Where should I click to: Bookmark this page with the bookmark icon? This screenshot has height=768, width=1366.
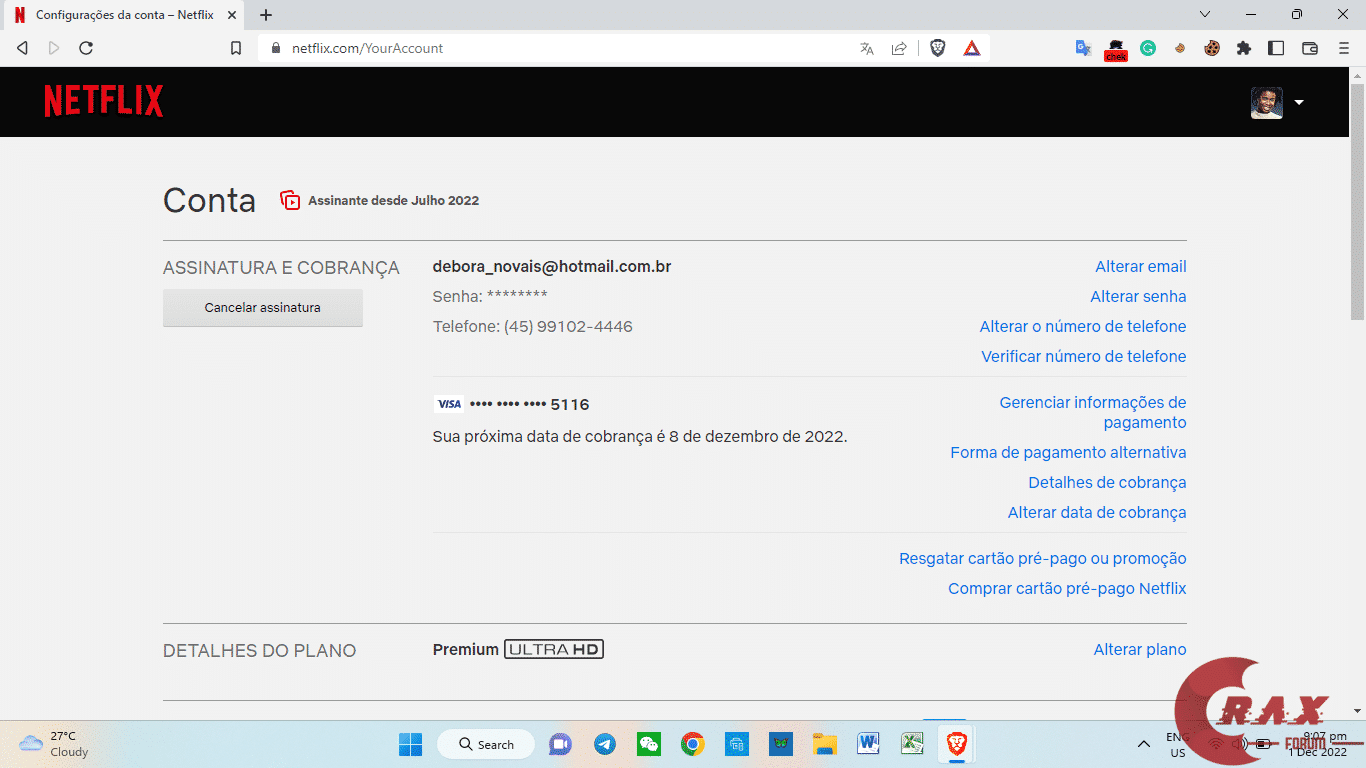236,48
